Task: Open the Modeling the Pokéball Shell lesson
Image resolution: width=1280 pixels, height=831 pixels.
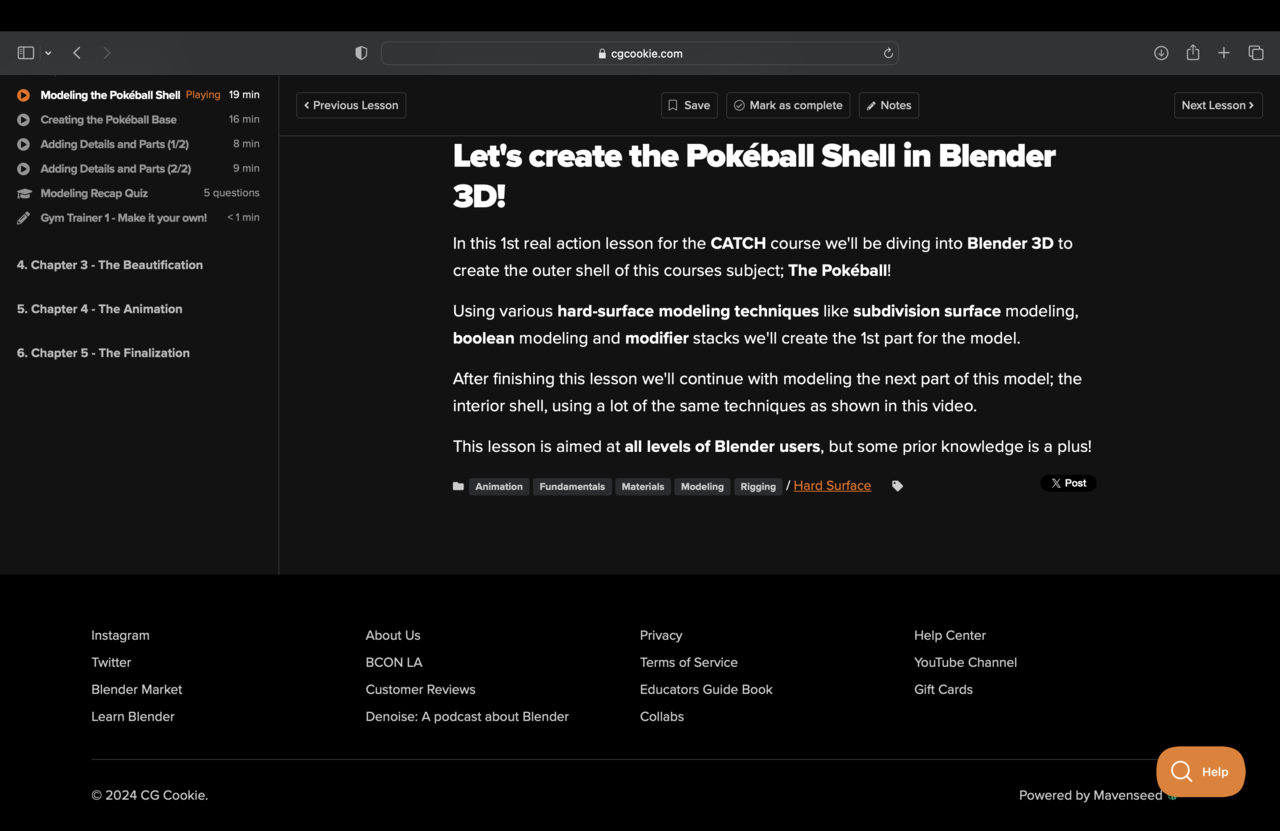Action: [110, 95]
